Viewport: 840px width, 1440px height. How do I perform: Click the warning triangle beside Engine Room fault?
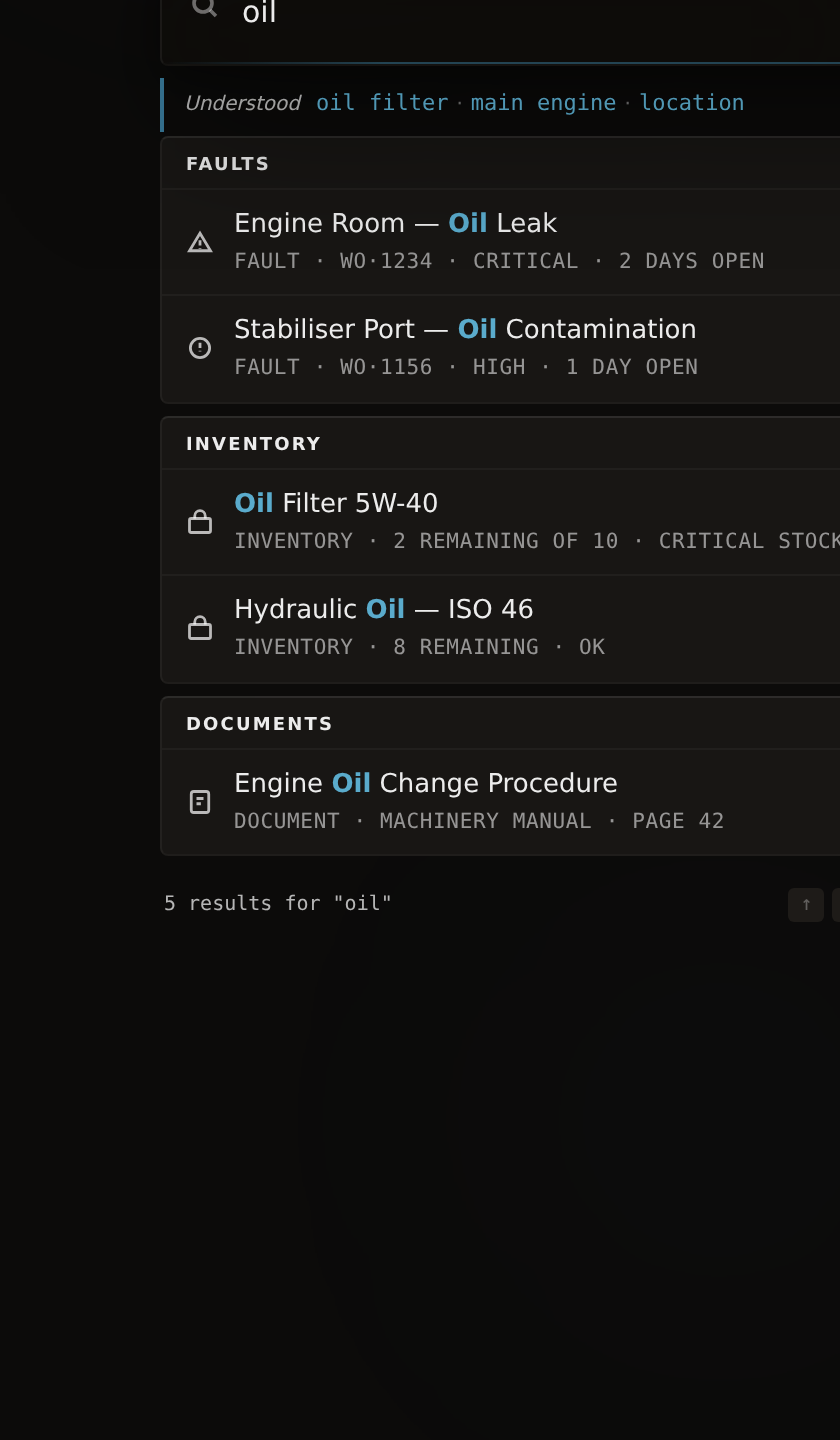(x=201, y=241)
